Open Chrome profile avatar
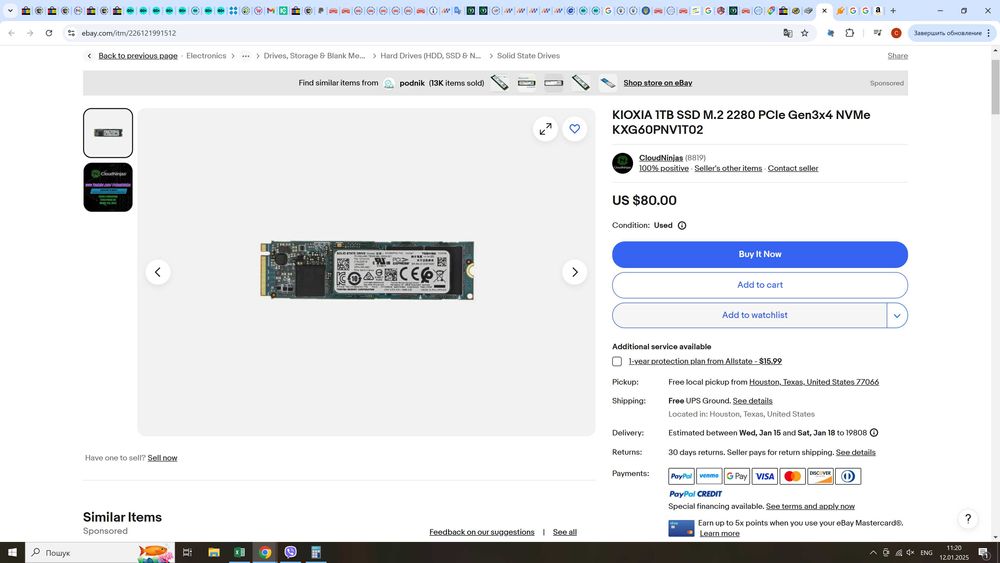Screen dimensions: 1000x563 coord(896,33)
